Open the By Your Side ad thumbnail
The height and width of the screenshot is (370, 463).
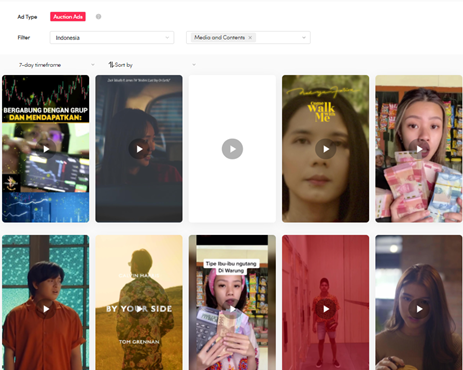tap(139, 302)
